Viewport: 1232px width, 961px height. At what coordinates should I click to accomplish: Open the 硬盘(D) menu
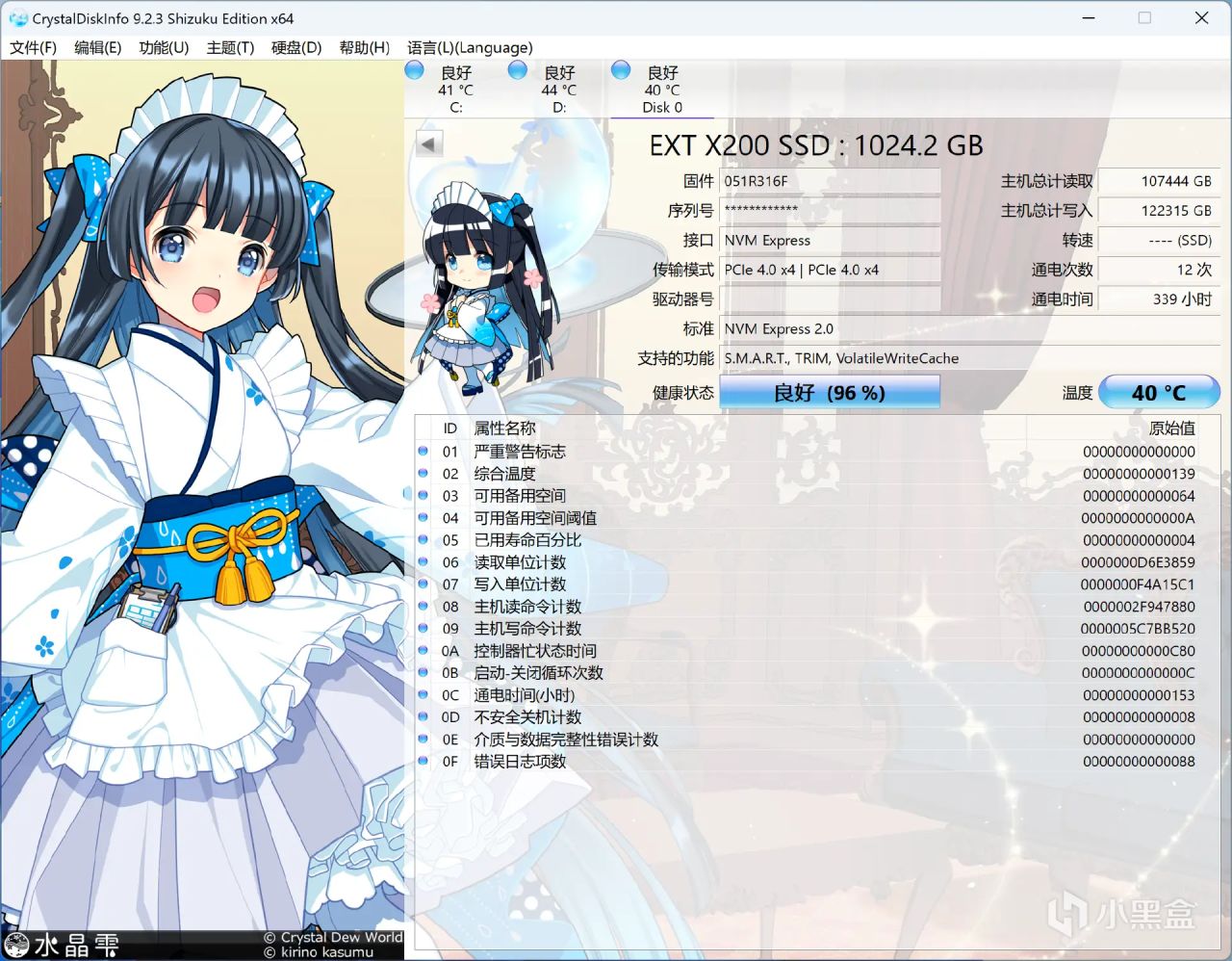296,47
